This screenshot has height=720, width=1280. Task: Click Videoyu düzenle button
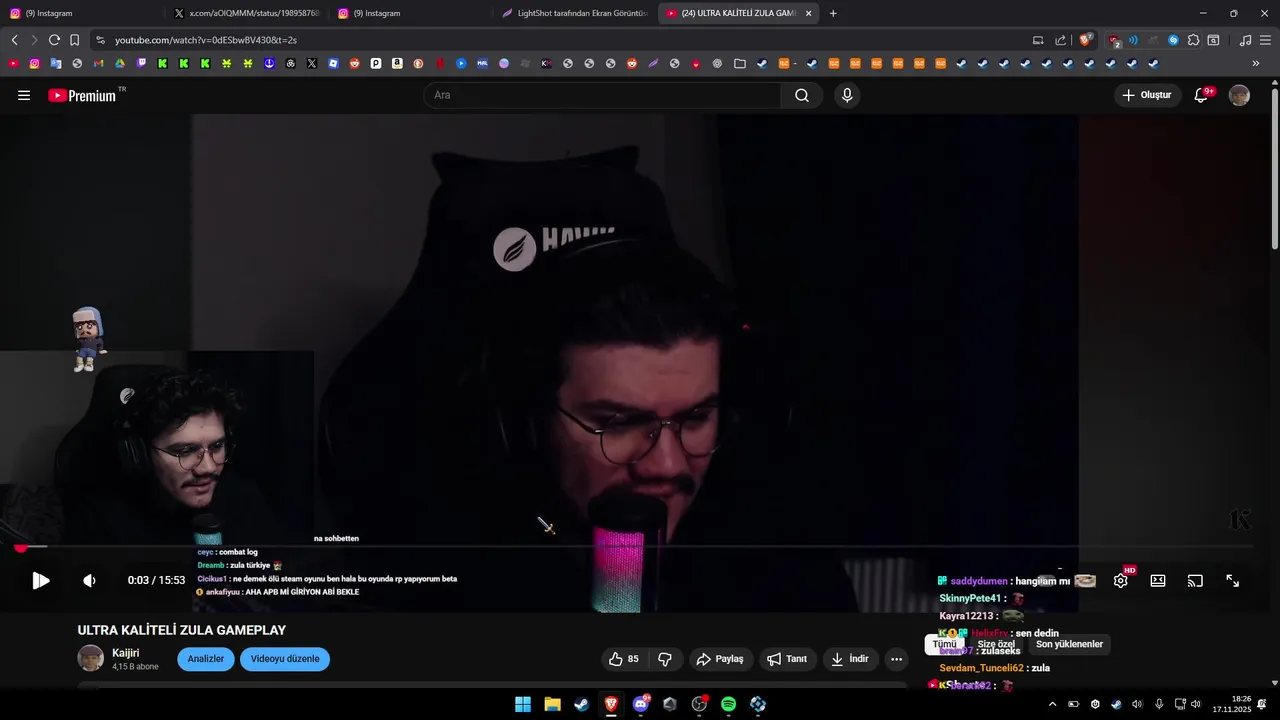[x=285, y=659]
